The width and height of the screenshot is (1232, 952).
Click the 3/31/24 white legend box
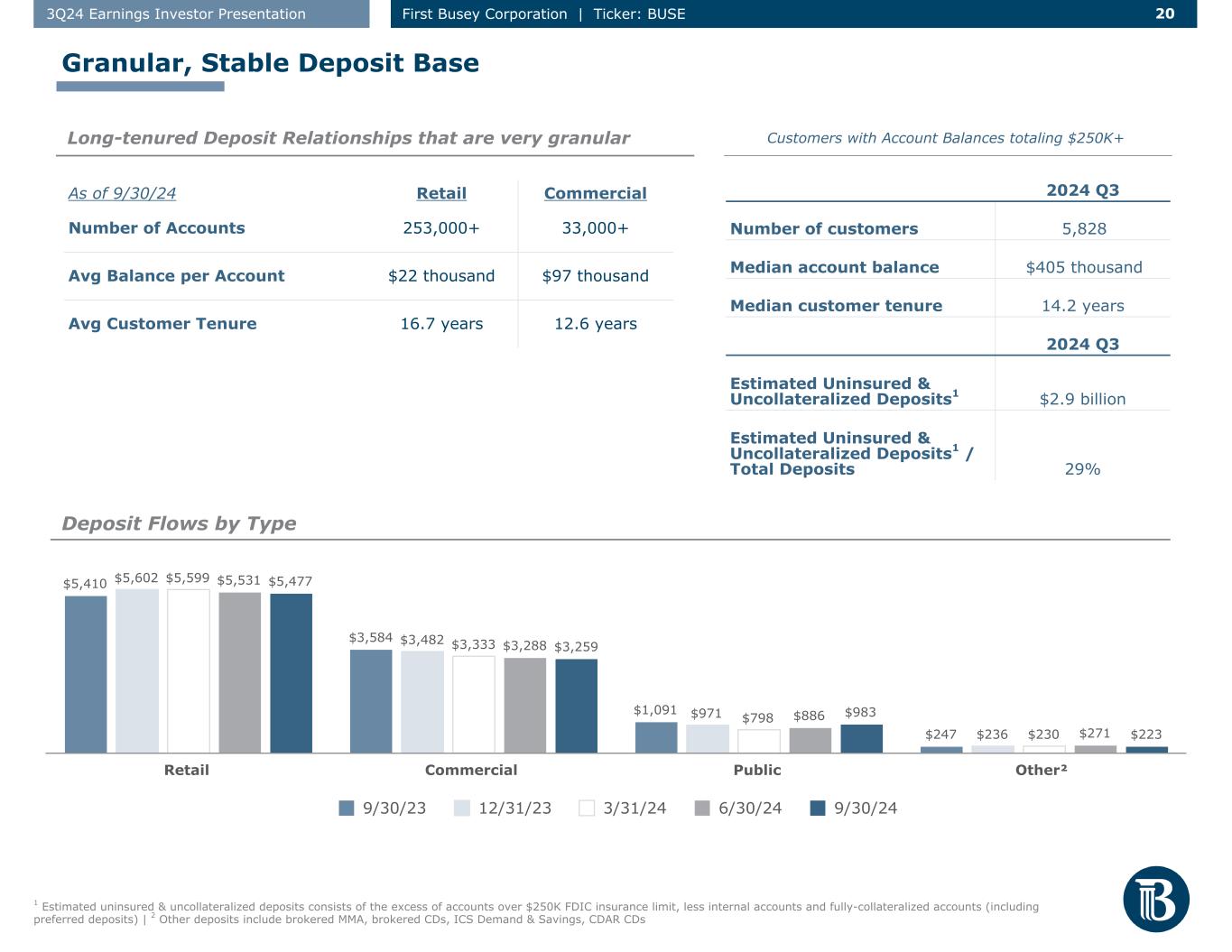(x=587, y=809)
